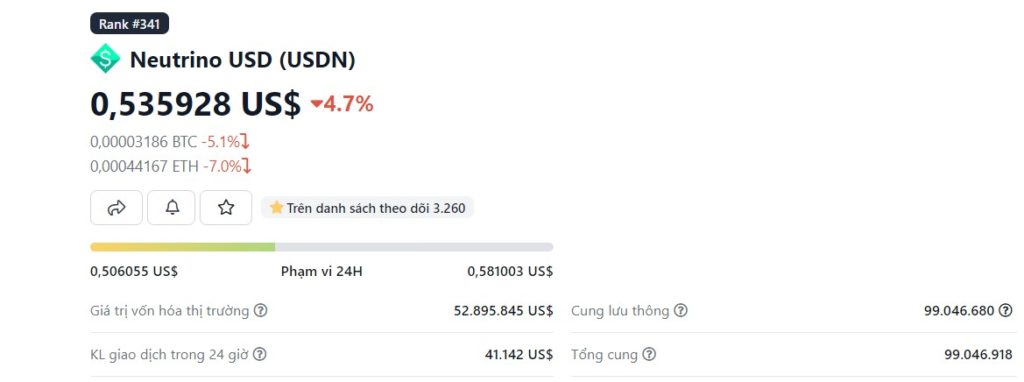Click the red 4.7% price change indicator
This screenshot has width=1024, height=382.
tap(342, 103)
